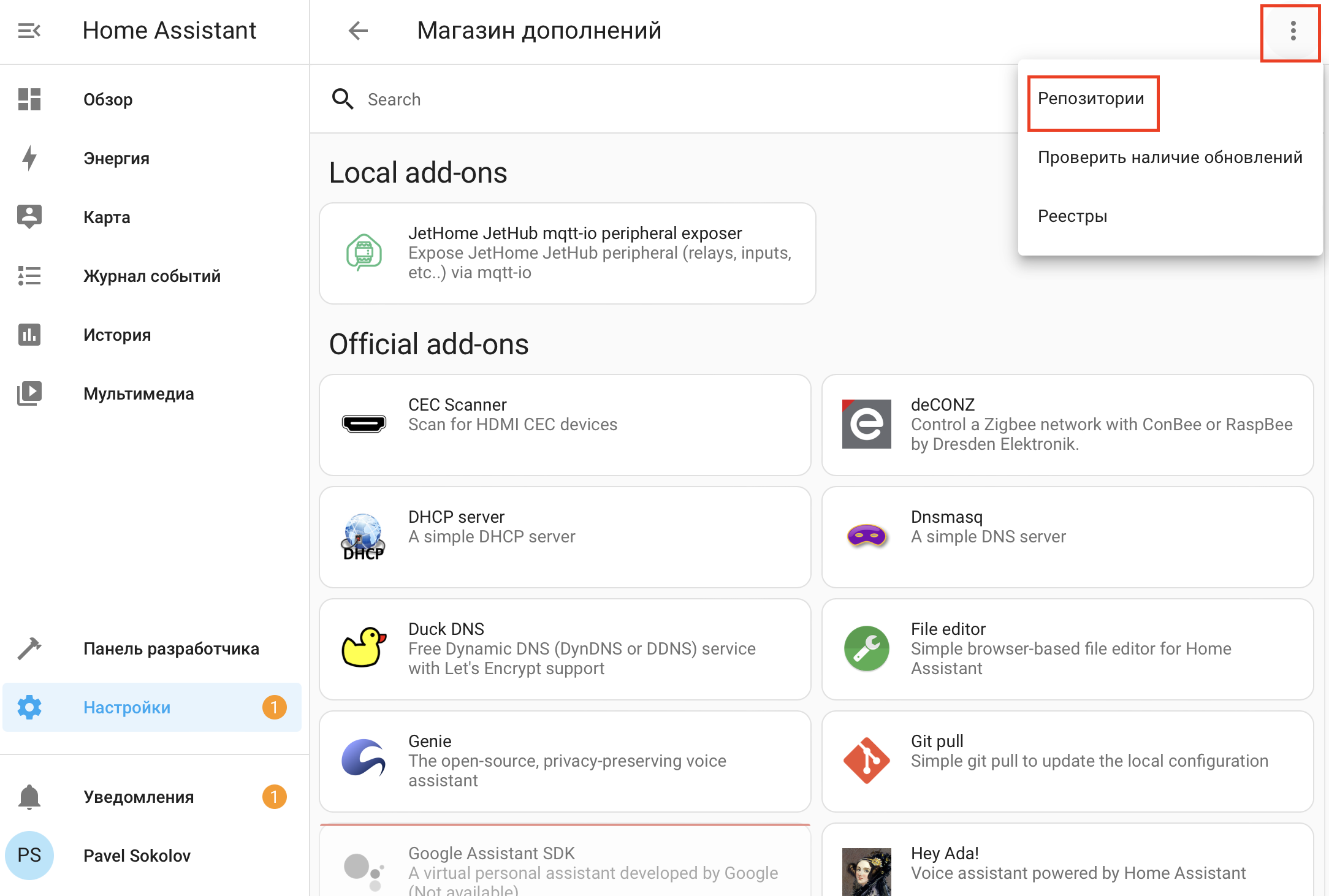Viewport: 1329px width, 896px height.
Task: Open the Обзор dashboard icon
Action: point(29,99)
